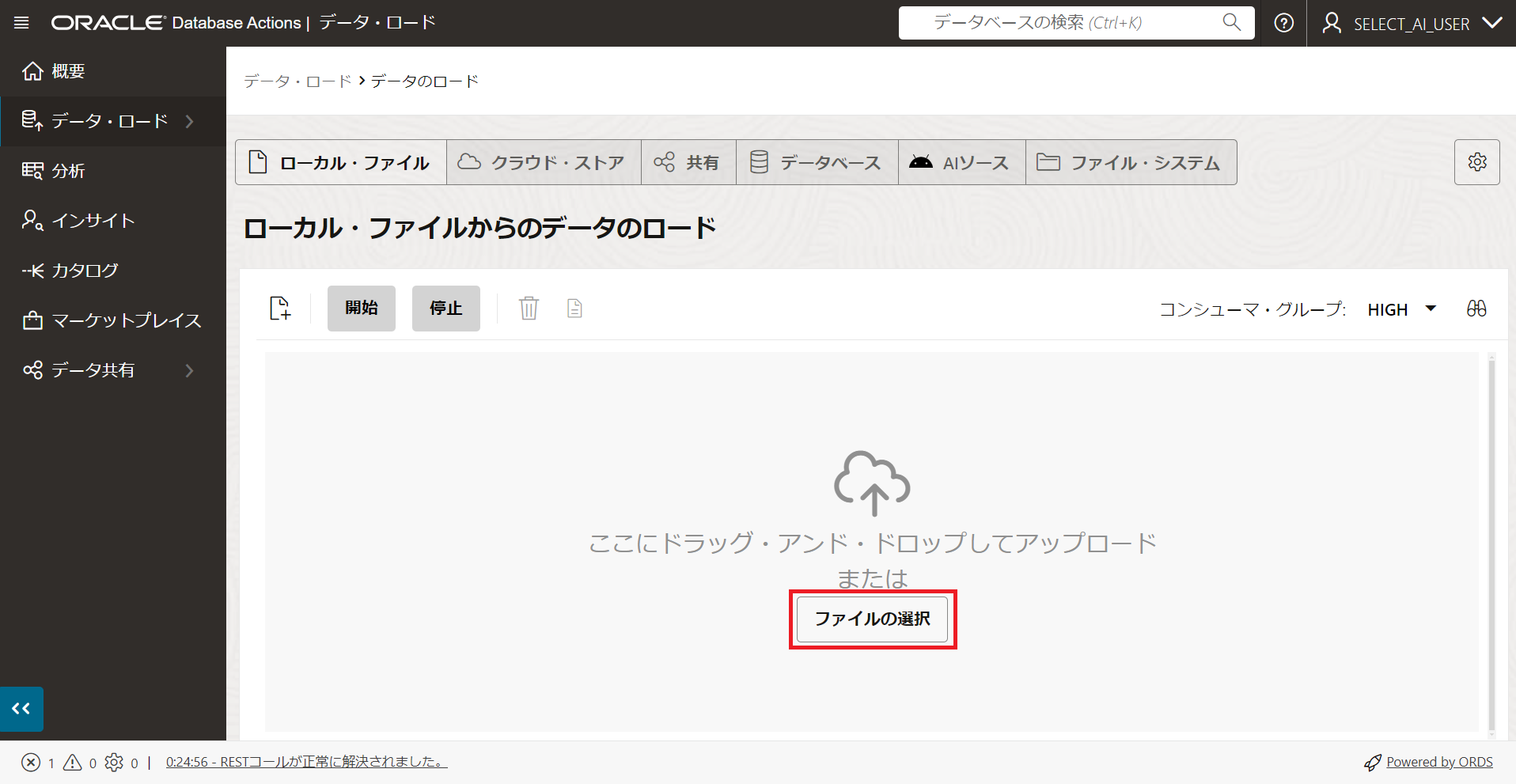Open the data load settings gear
Viewport: 1516px width, 784px height.
[1476, 162]
